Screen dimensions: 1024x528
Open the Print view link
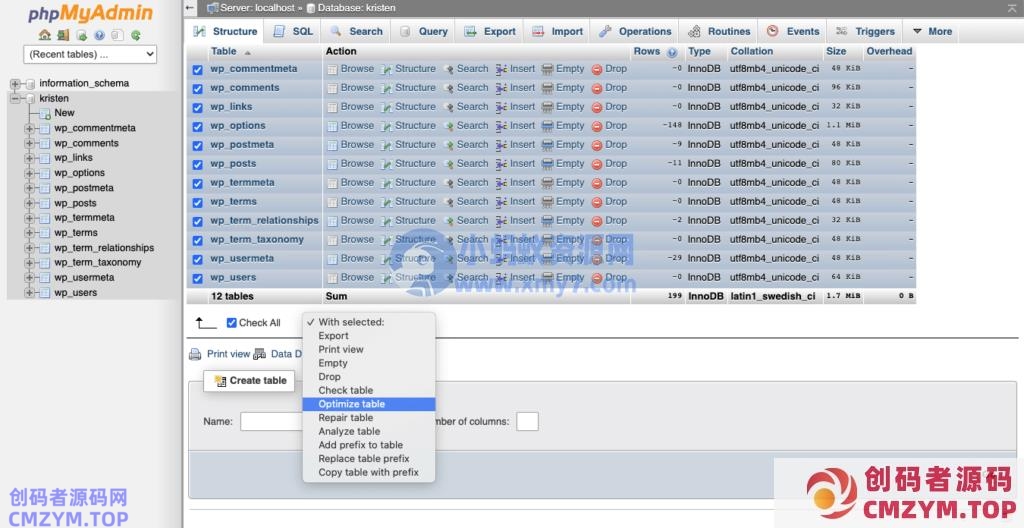[228, 354]
